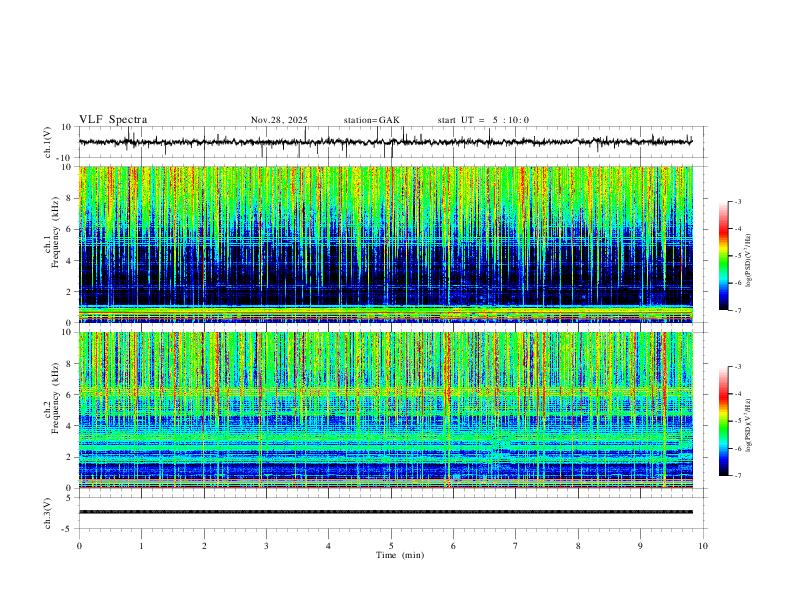792x612 pixels.
Task: Click the ch.3 voltage black band trace
Action: point(385,512)
